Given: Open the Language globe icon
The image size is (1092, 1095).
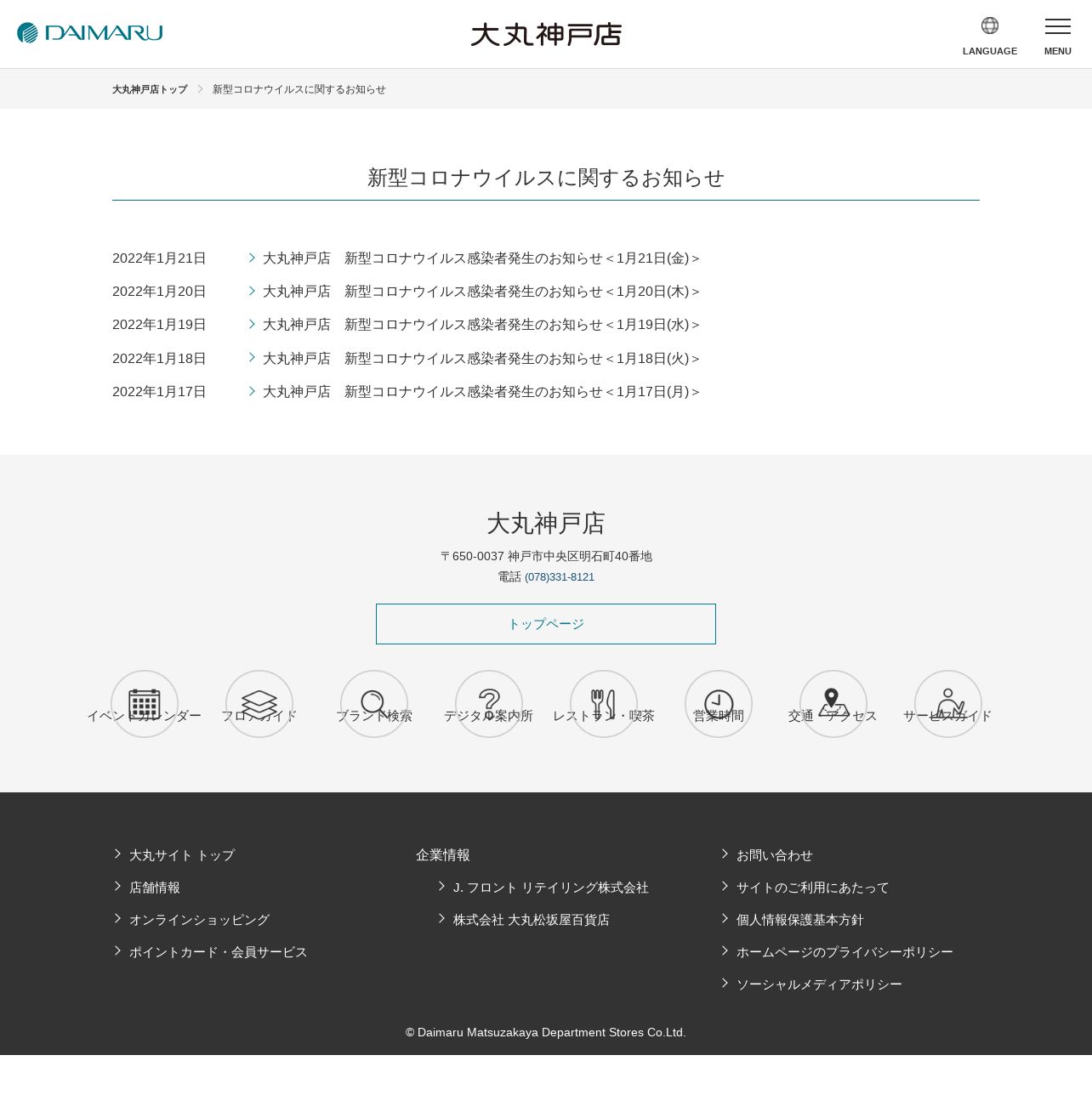Looking at the screenshot, I should click(990, 26).
